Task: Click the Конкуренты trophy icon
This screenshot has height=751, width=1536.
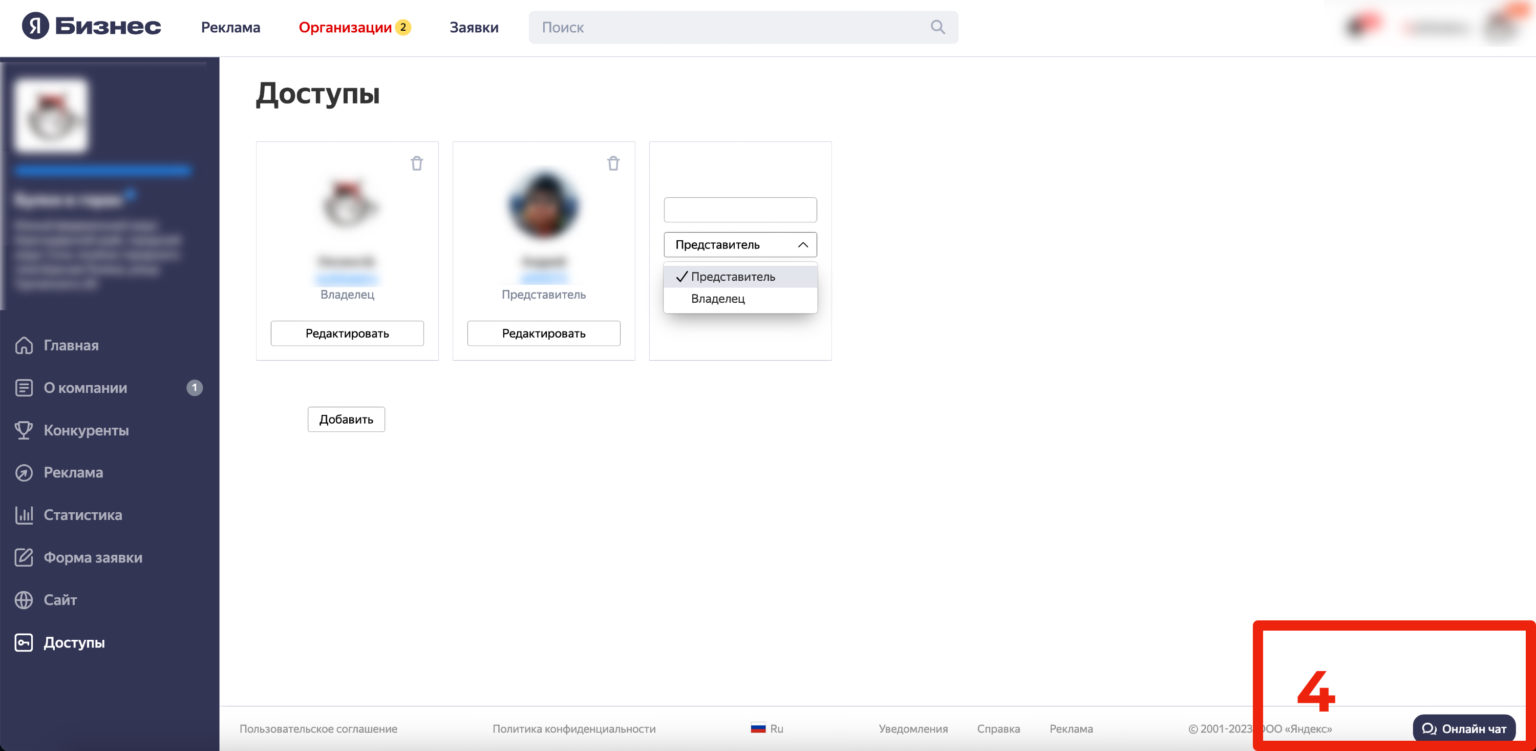Action: point(24,430)
